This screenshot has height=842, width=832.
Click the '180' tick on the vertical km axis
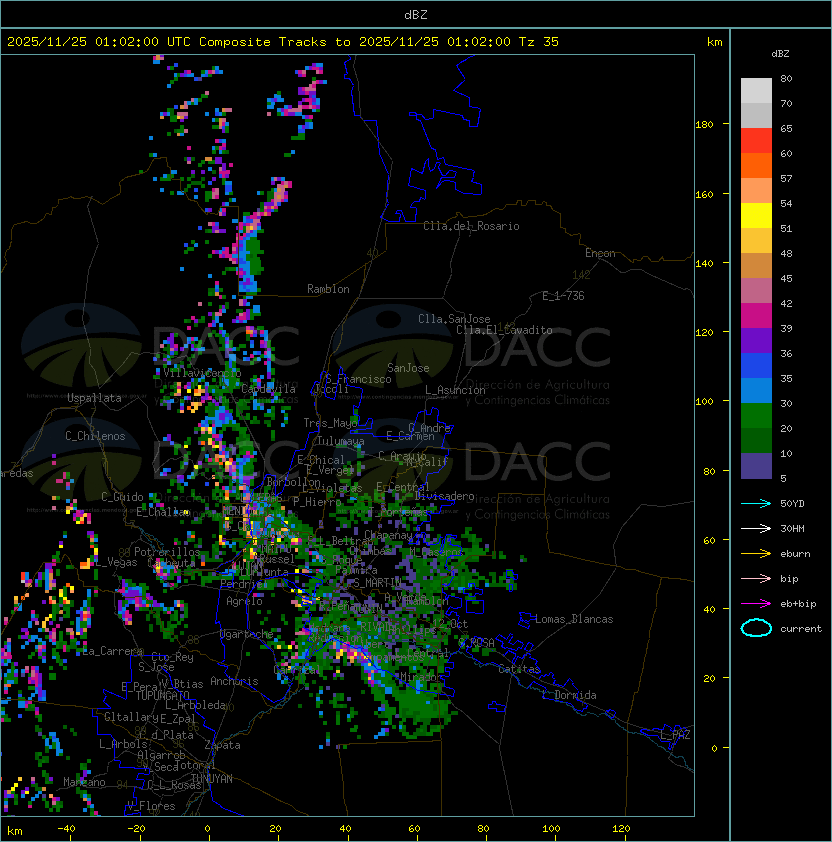coord(704,125)
